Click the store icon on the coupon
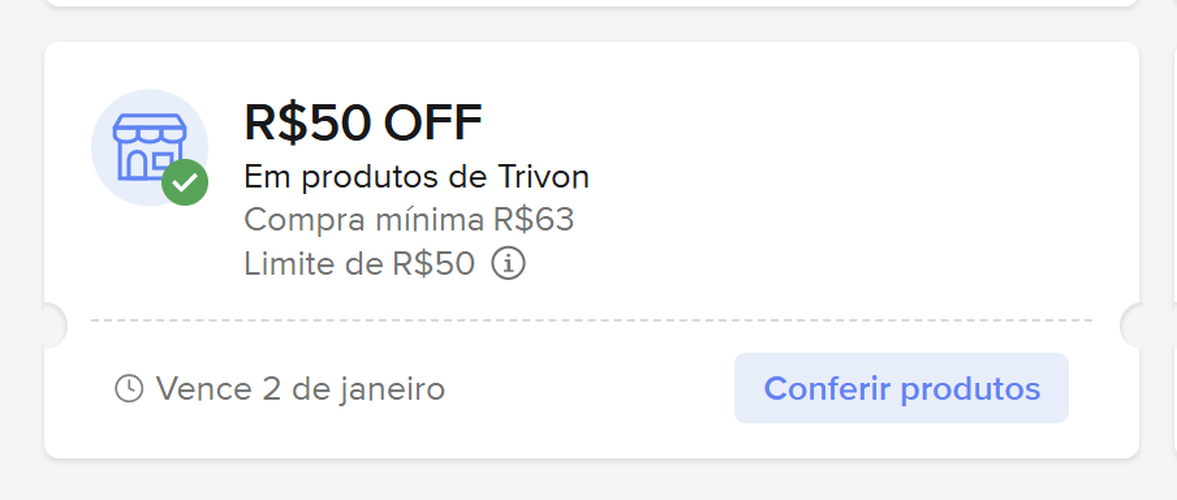 click(148, 145)
